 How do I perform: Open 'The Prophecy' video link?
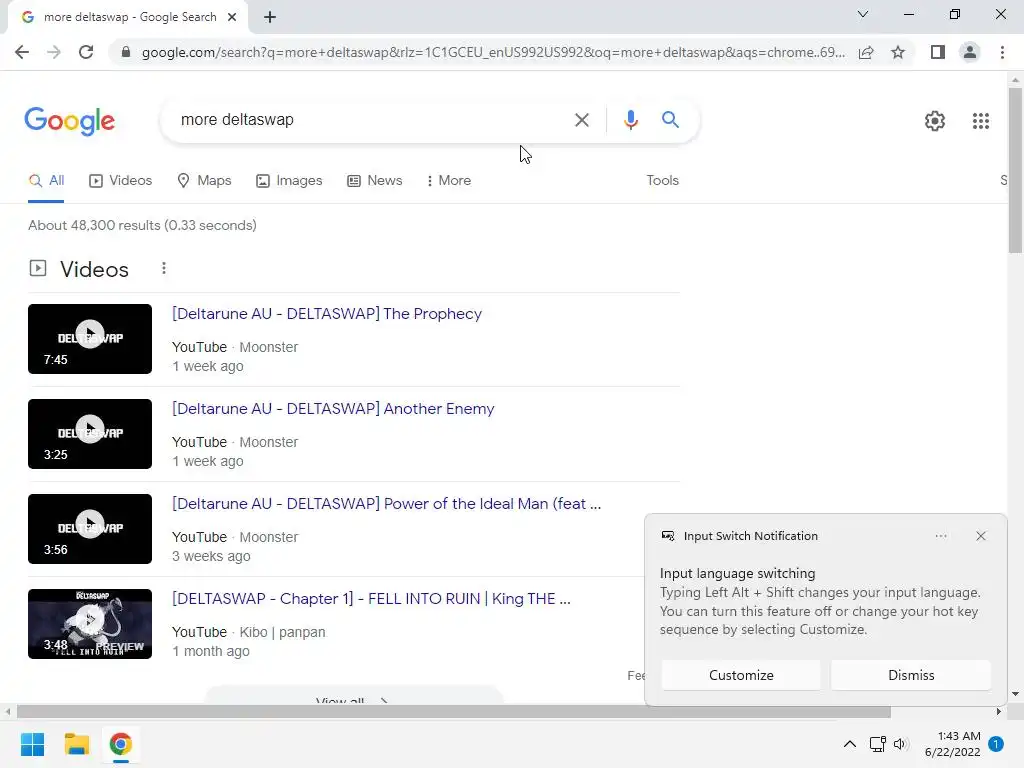point(327,313)
